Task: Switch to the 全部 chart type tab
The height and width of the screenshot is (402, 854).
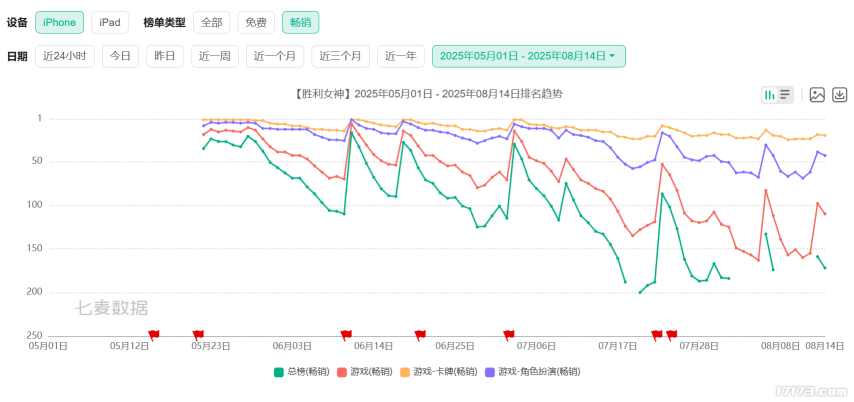Action: pyautogui.click(x=209, y=22)
